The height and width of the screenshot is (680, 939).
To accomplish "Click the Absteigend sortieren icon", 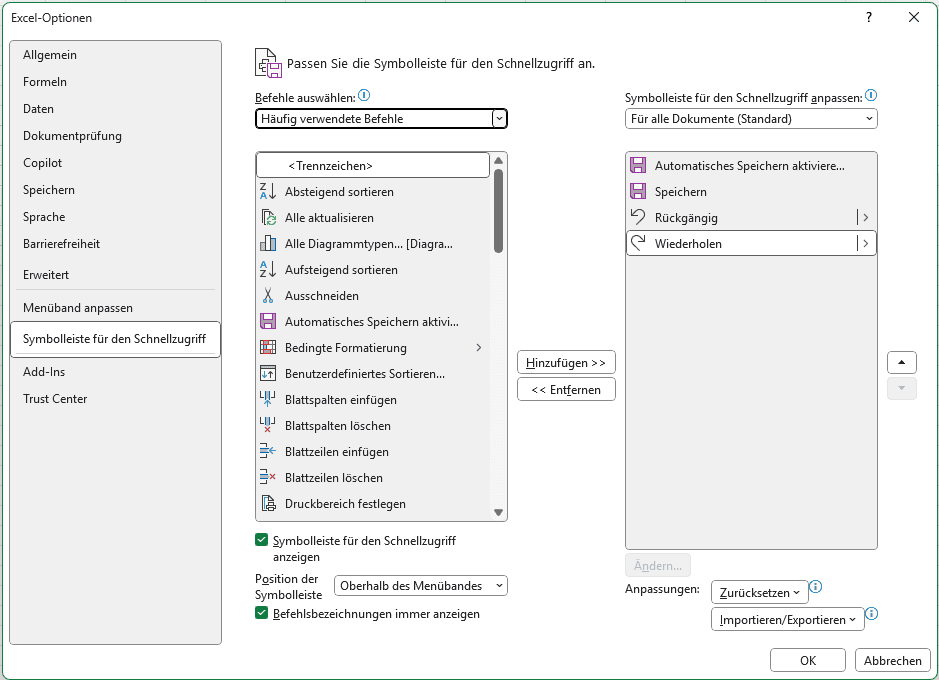I will click(268, 192).
